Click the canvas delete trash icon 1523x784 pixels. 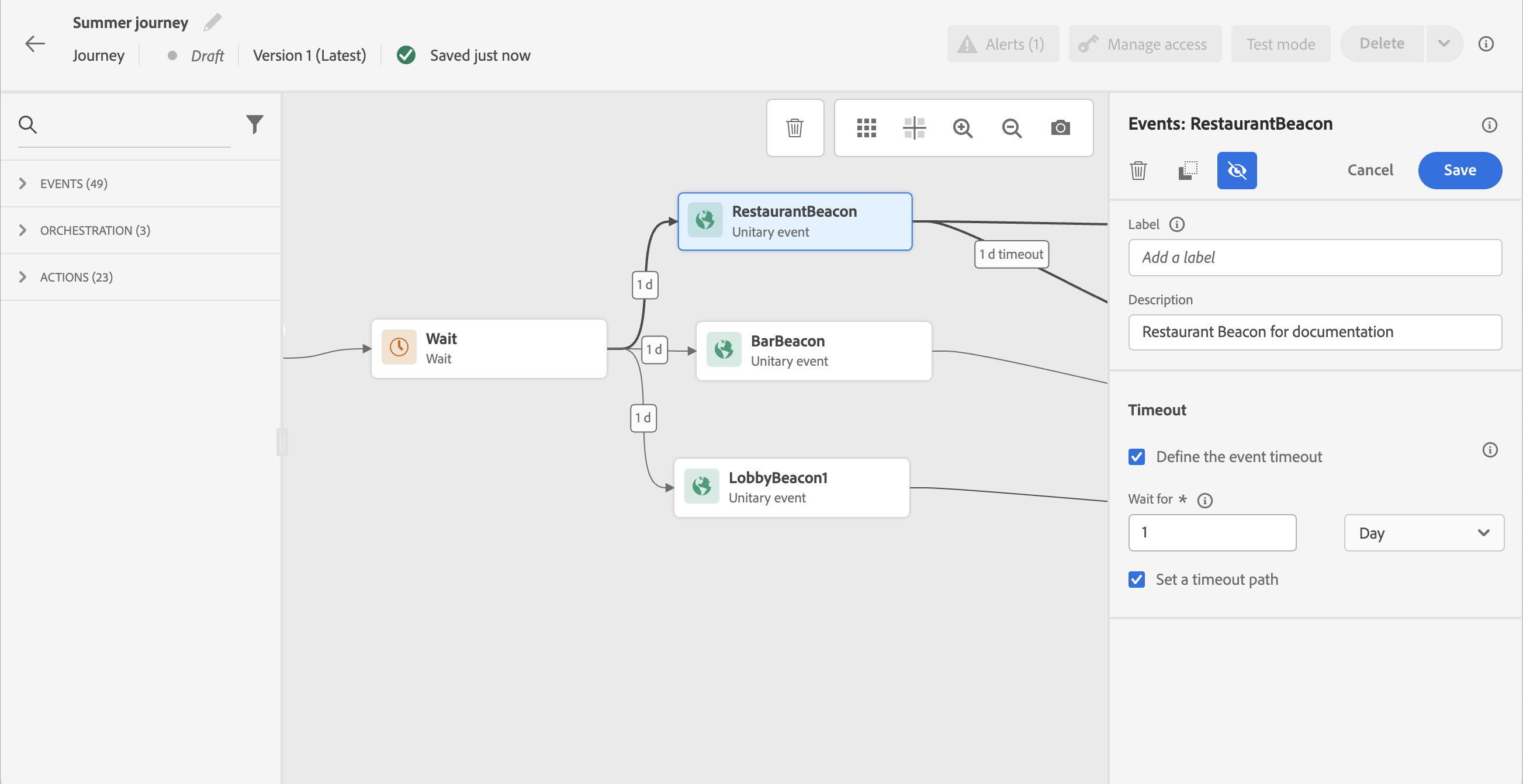[x=795, y=127]
